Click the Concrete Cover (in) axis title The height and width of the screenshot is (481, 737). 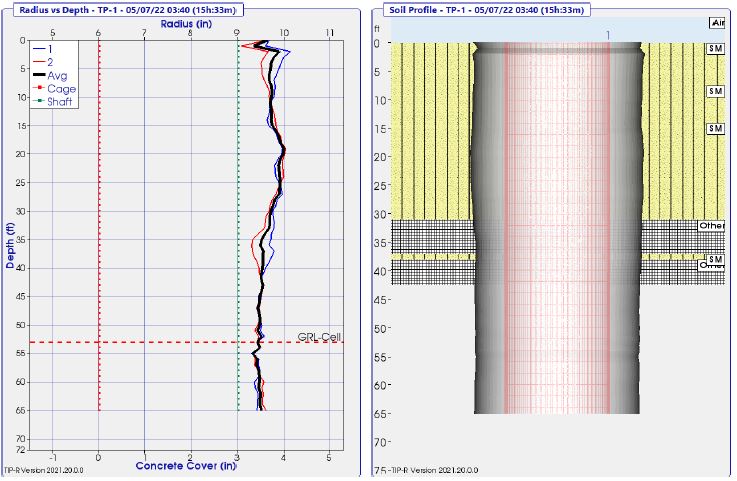click(188, 466)
